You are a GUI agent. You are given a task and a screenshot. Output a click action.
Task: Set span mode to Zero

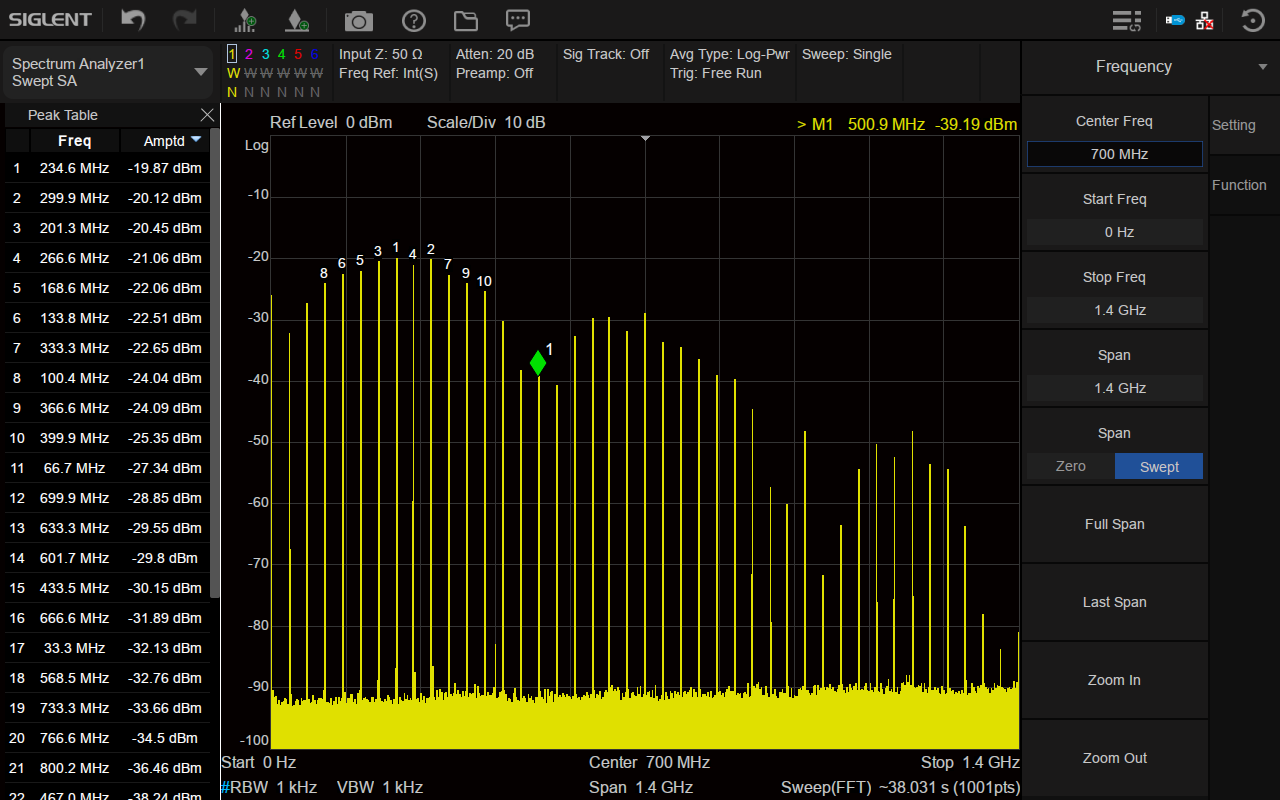1070,467
